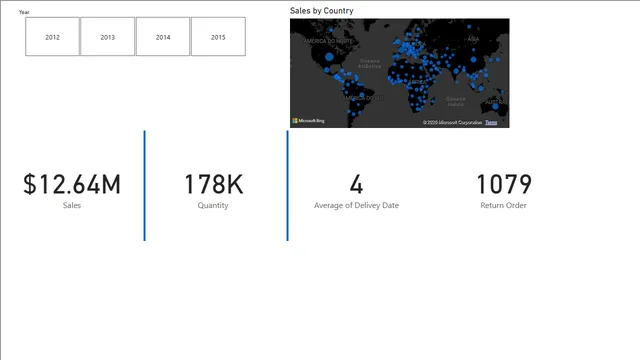
Task: Select the 2013 year slicer tile
Action: tap(107, 36)
